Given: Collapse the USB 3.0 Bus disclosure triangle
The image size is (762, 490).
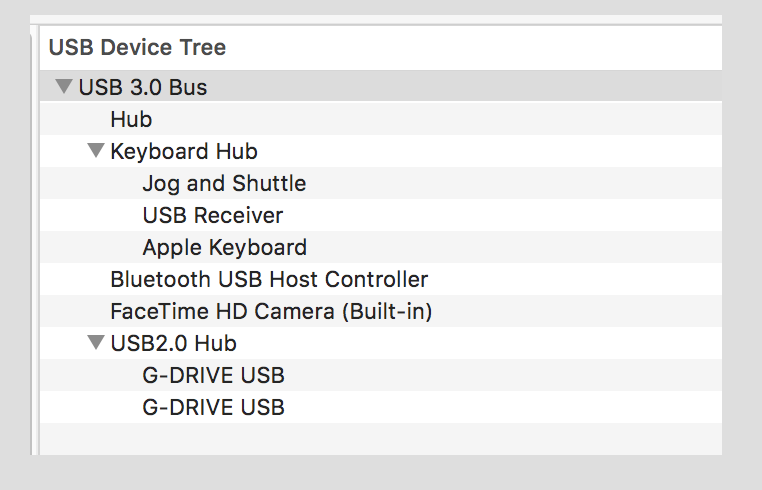Looking at the screenshot, I should click(64, 87).
